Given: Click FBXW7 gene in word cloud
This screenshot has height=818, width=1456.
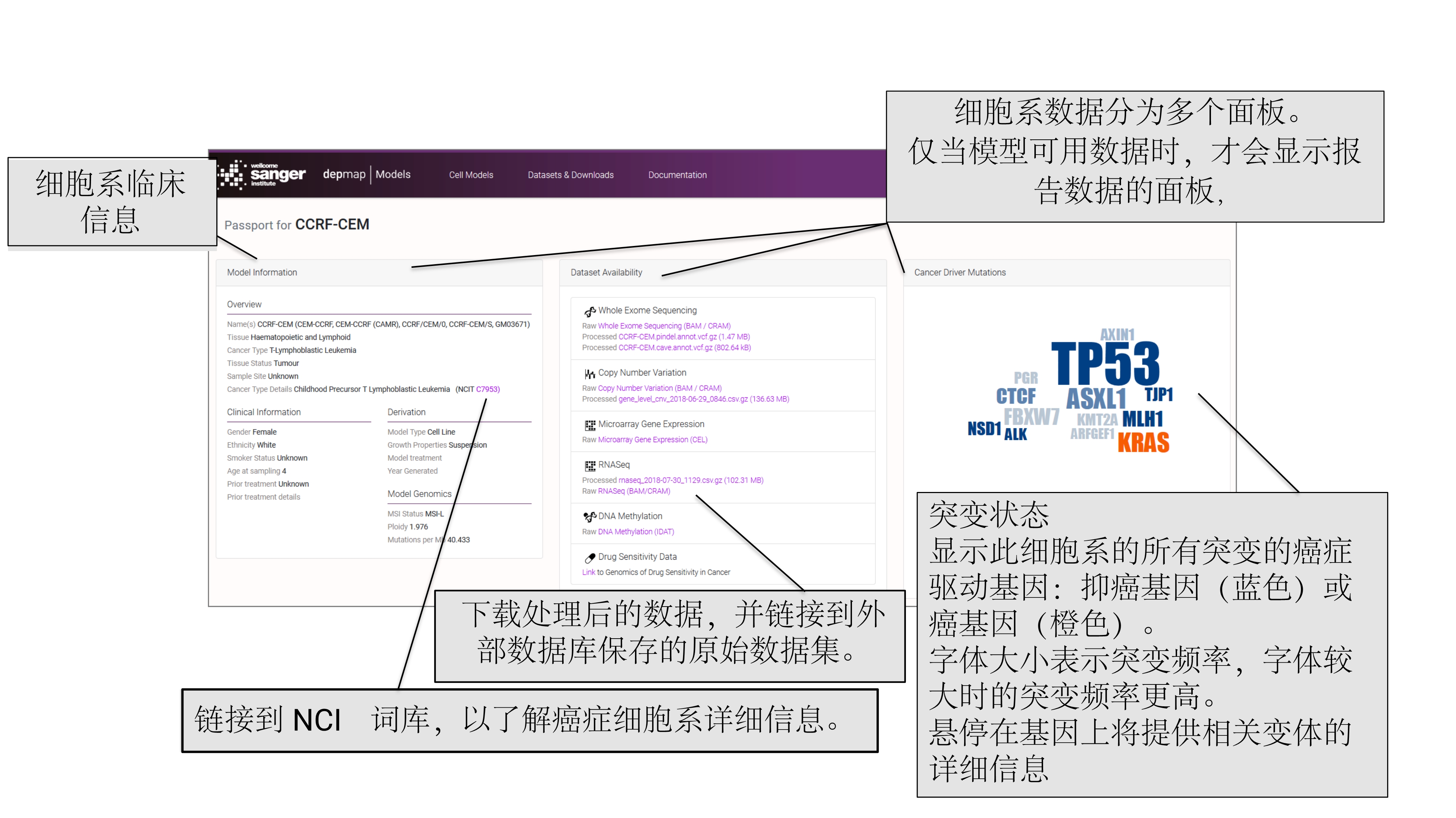Looking at the screenshot, I should pyautogui.click(x=1031, y=416).
